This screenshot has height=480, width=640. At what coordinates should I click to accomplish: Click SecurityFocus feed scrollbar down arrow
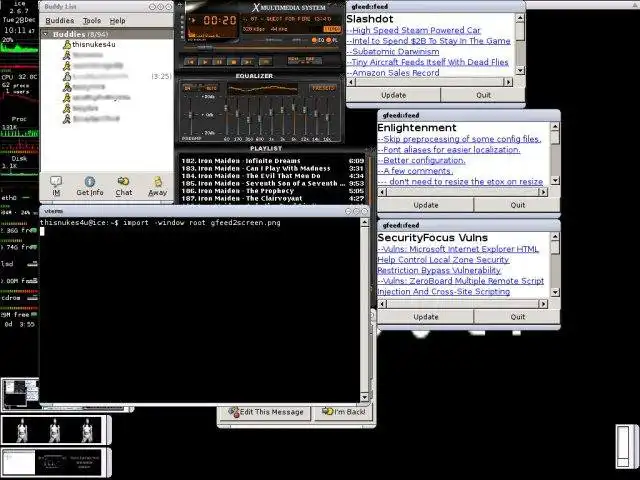point(555,292)
